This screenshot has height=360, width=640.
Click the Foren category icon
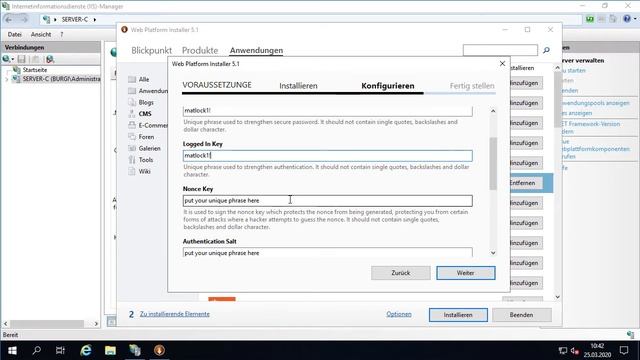pyautogui.click(x=132, y=137)
